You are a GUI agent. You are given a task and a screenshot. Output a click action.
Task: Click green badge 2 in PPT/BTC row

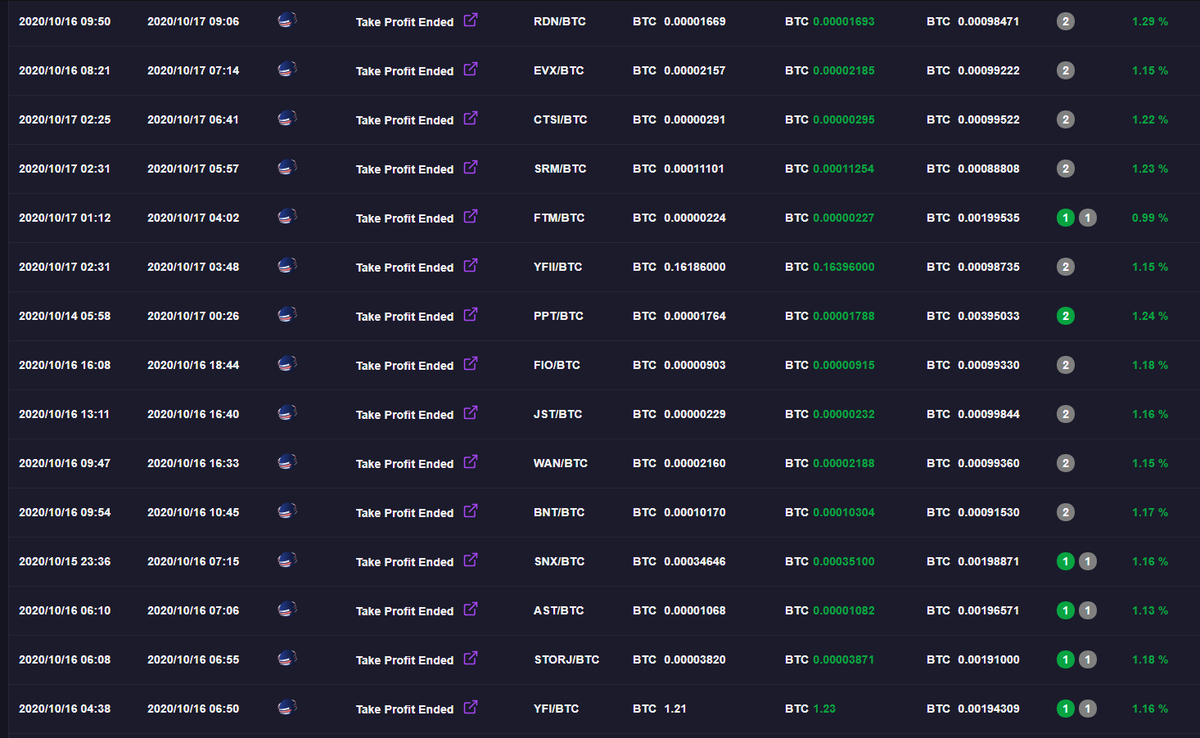coord(1066,316)
